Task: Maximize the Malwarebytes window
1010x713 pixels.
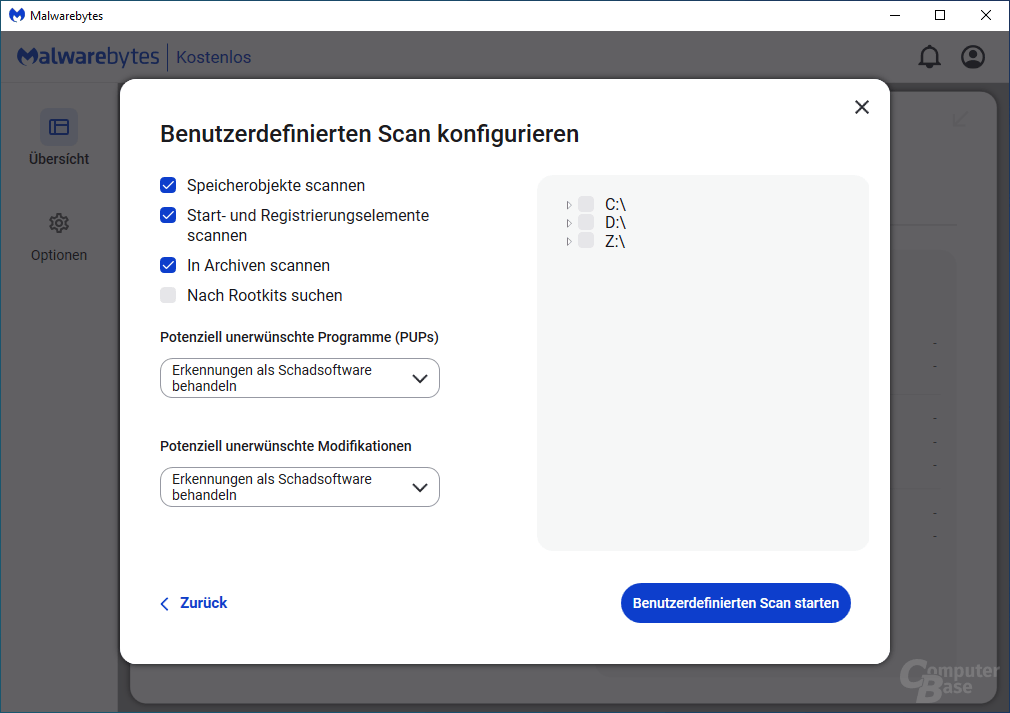Action: click(940, 15)
